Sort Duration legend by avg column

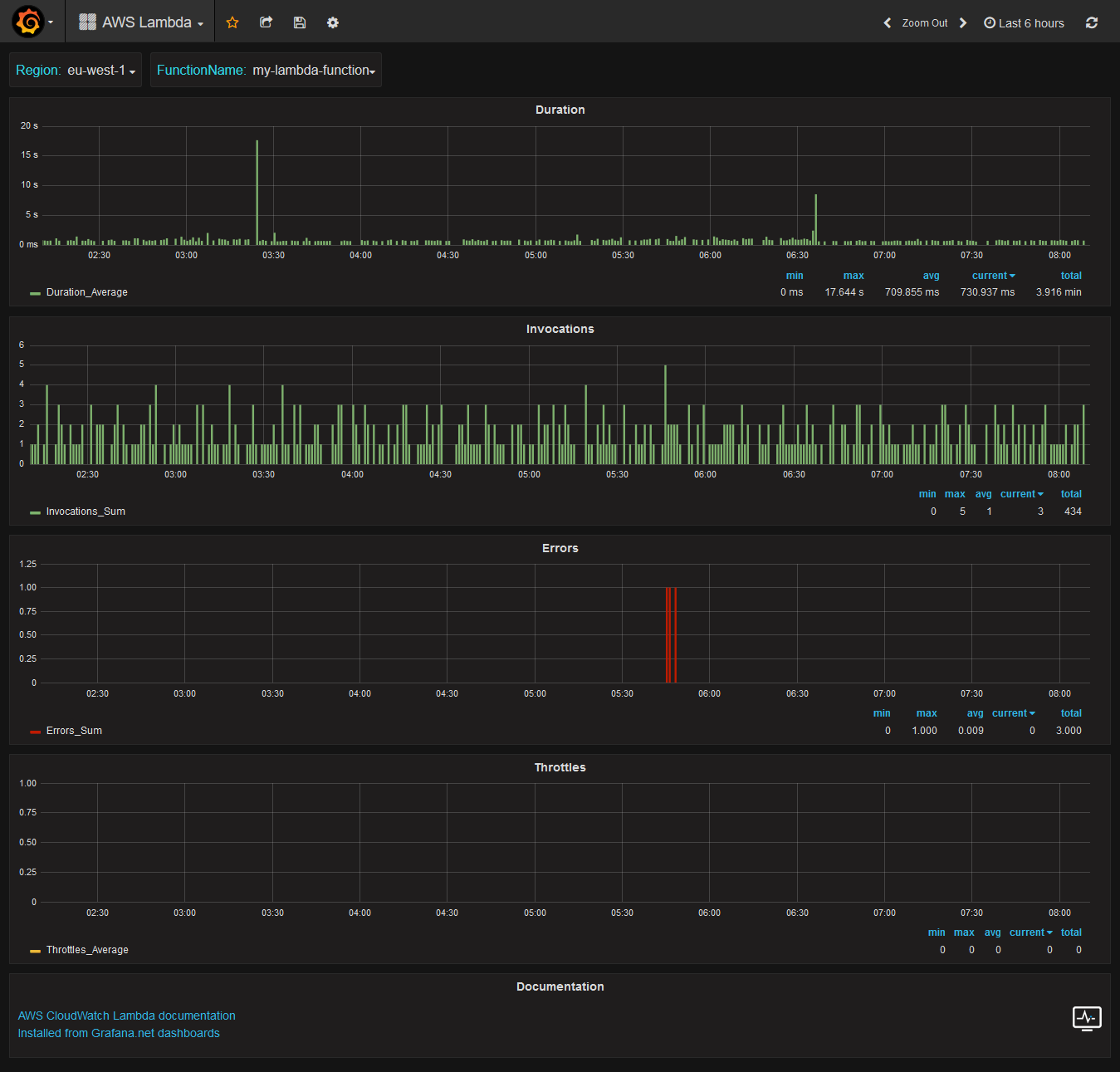click(x=932, y=276)
